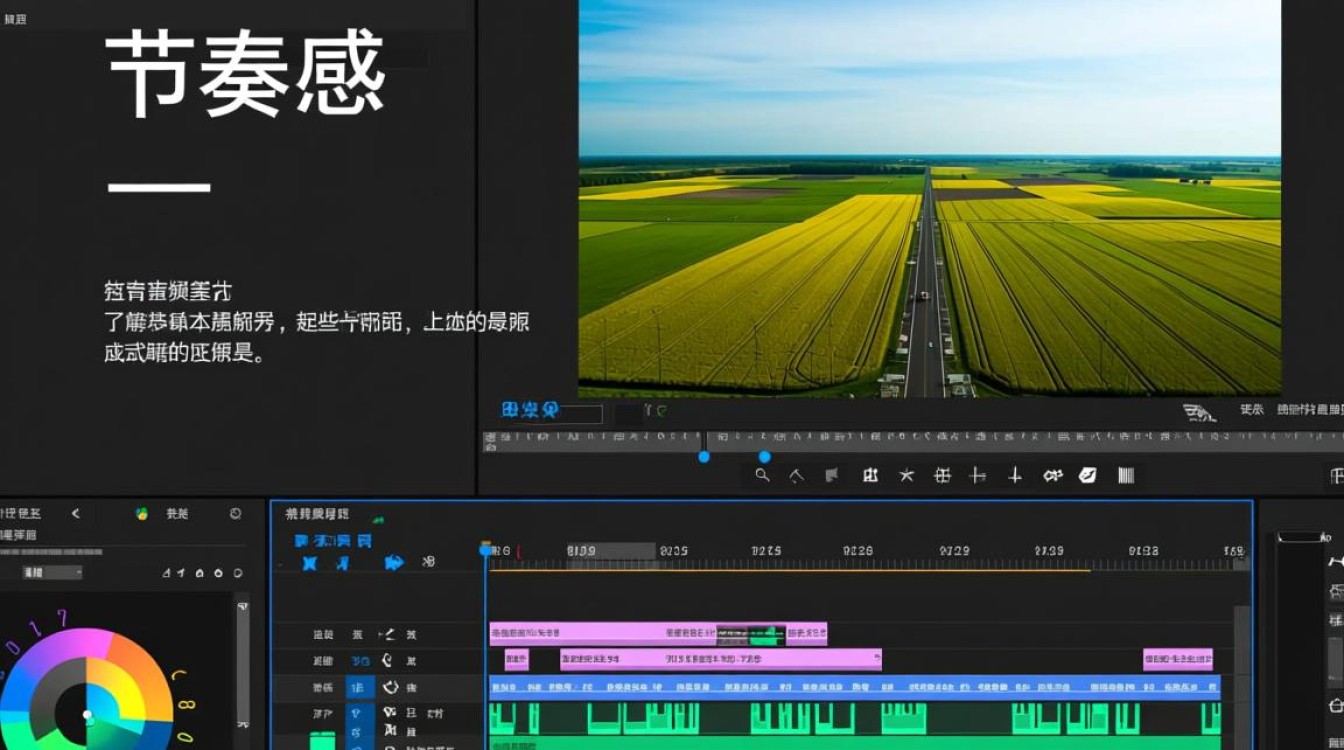Click the leftmost blue handle under the preview ruler
This screenshot has height=750, width=1344.
coord(704,457)
